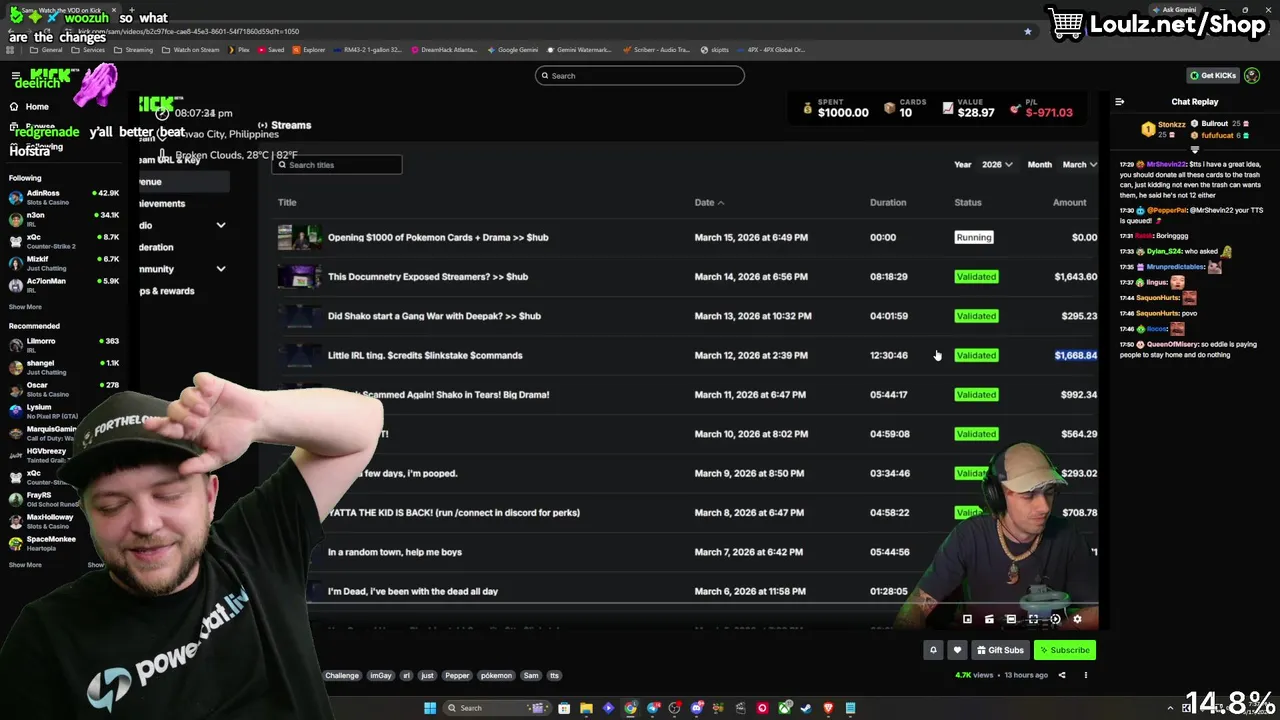Open 'Little IRL ting' stream title
1280x720 pixels.
(x=425, y=355)
